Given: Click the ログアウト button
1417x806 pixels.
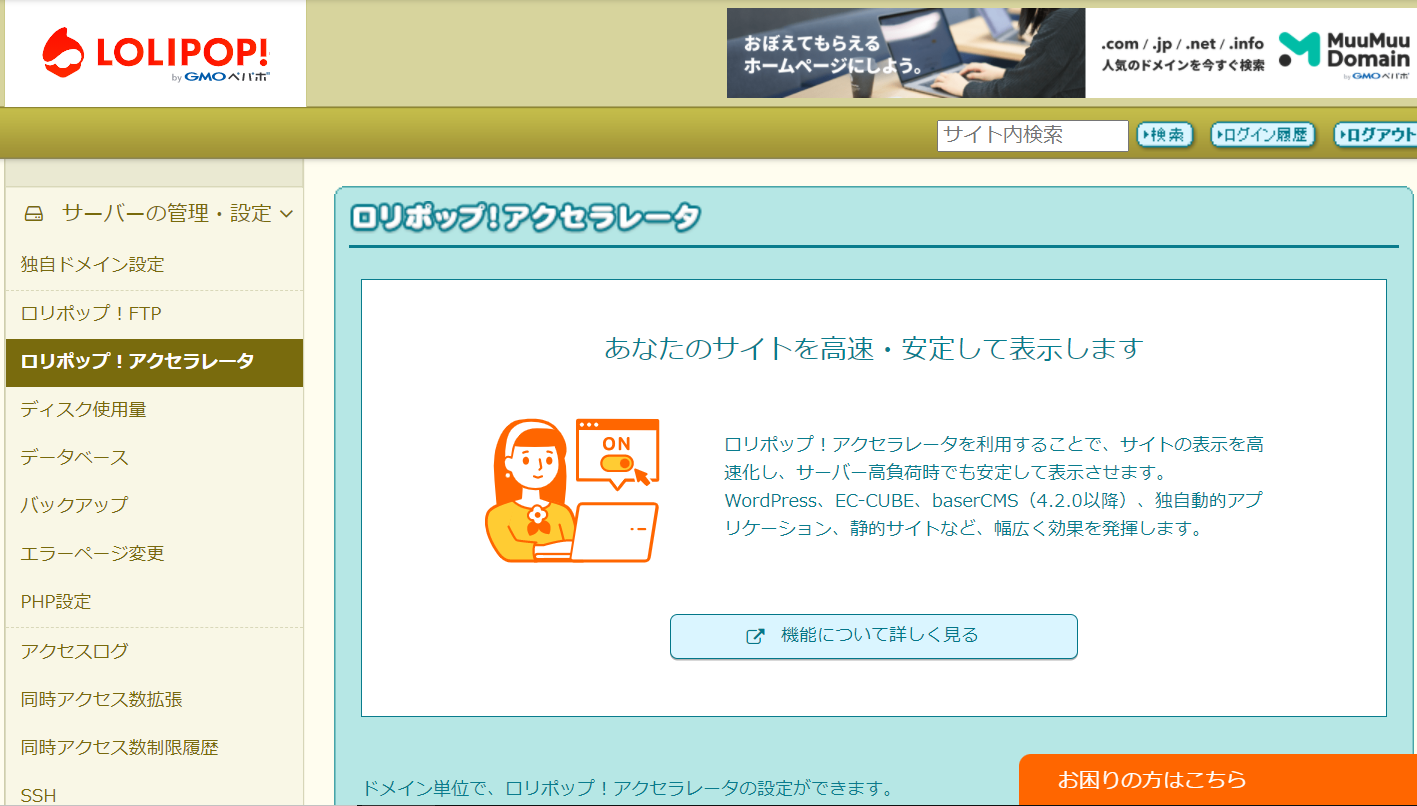Looking at the screenshot, I should (1376, 135).
